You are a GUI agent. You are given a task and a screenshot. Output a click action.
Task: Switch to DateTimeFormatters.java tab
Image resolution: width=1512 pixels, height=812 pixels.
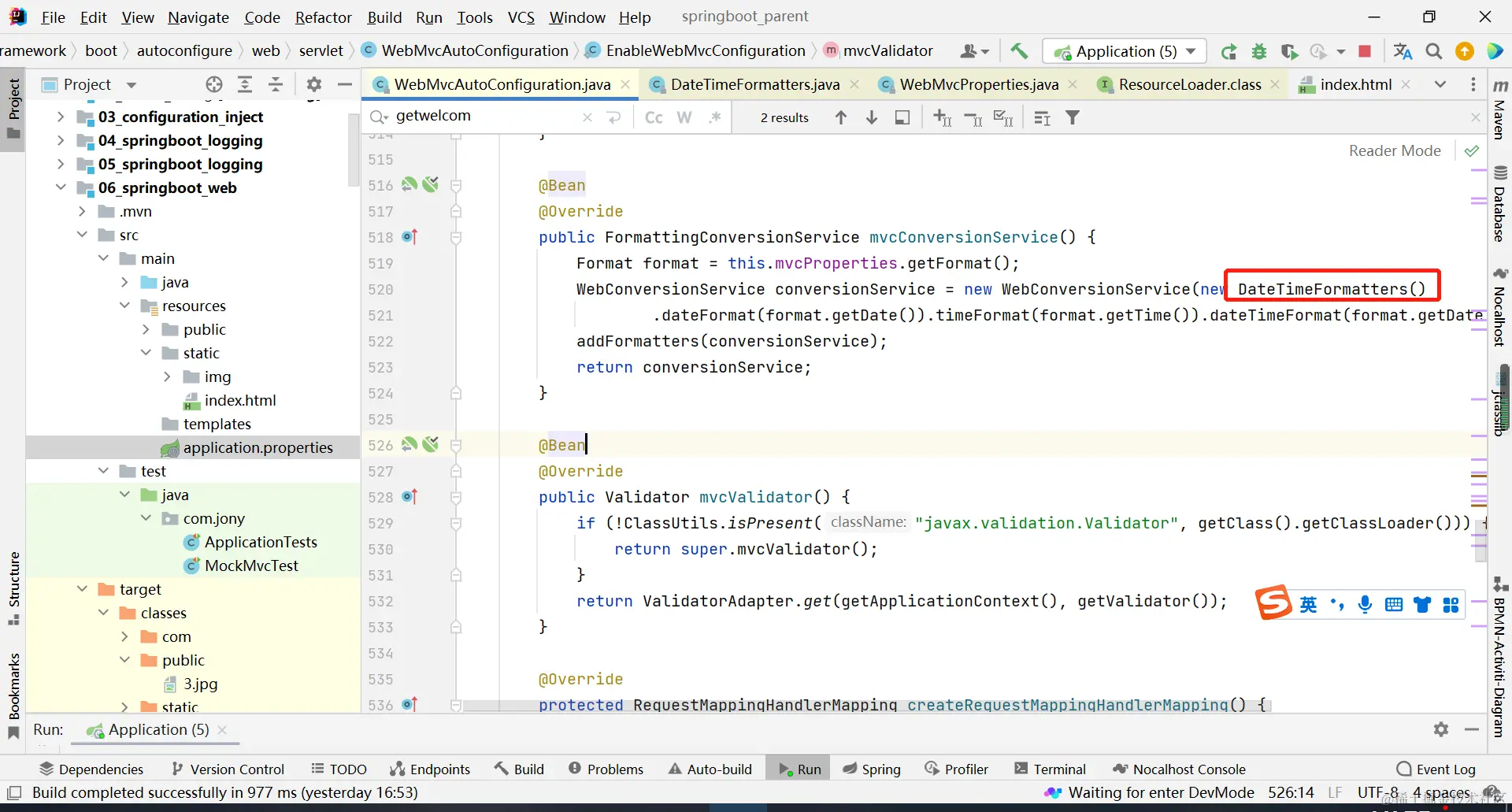click(x=754, y=84)
